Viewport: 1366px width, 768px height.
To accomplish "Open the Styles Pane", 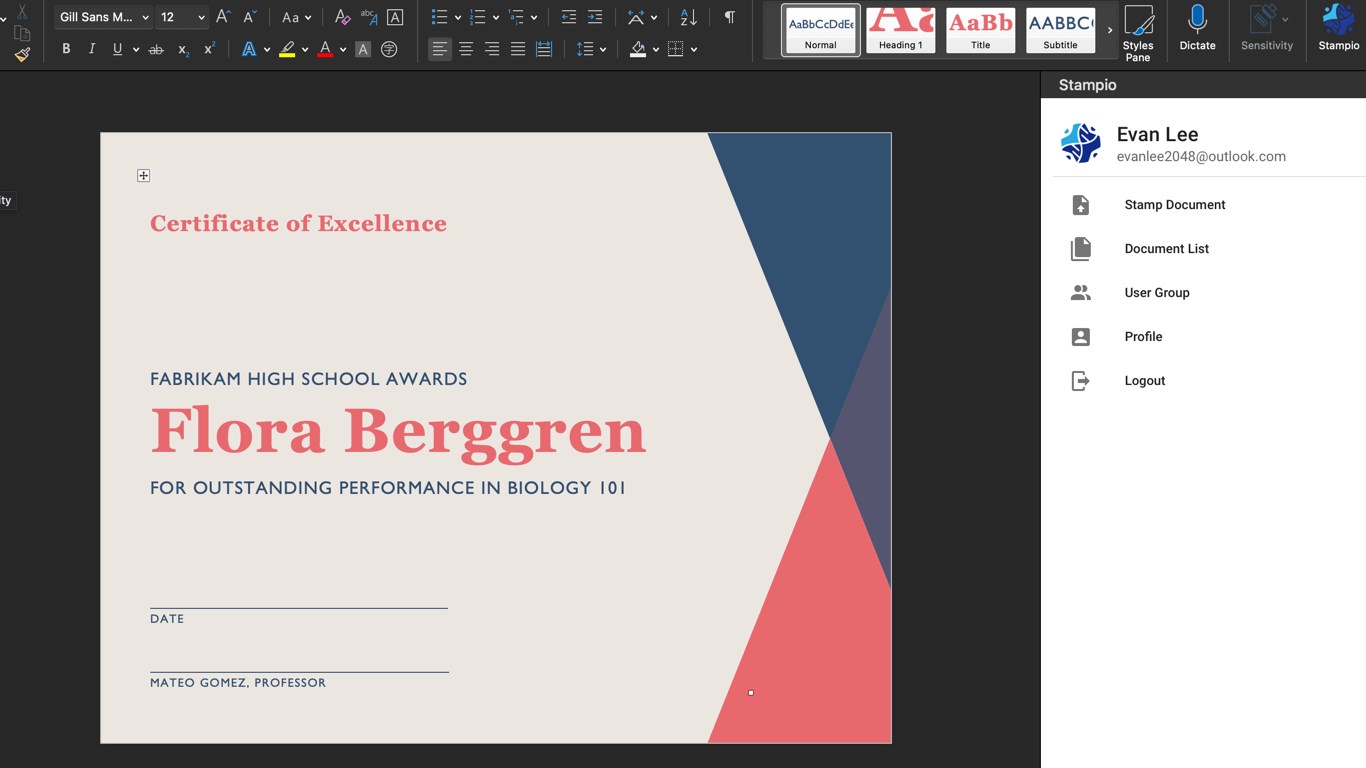I will pyautogui.click(x=1138, y=32).
